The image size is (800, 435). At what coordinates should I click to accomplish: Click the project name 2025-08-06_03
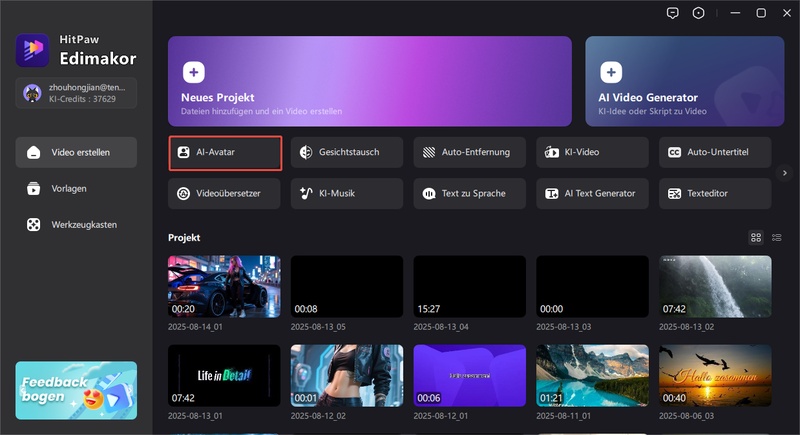(687, 416)
